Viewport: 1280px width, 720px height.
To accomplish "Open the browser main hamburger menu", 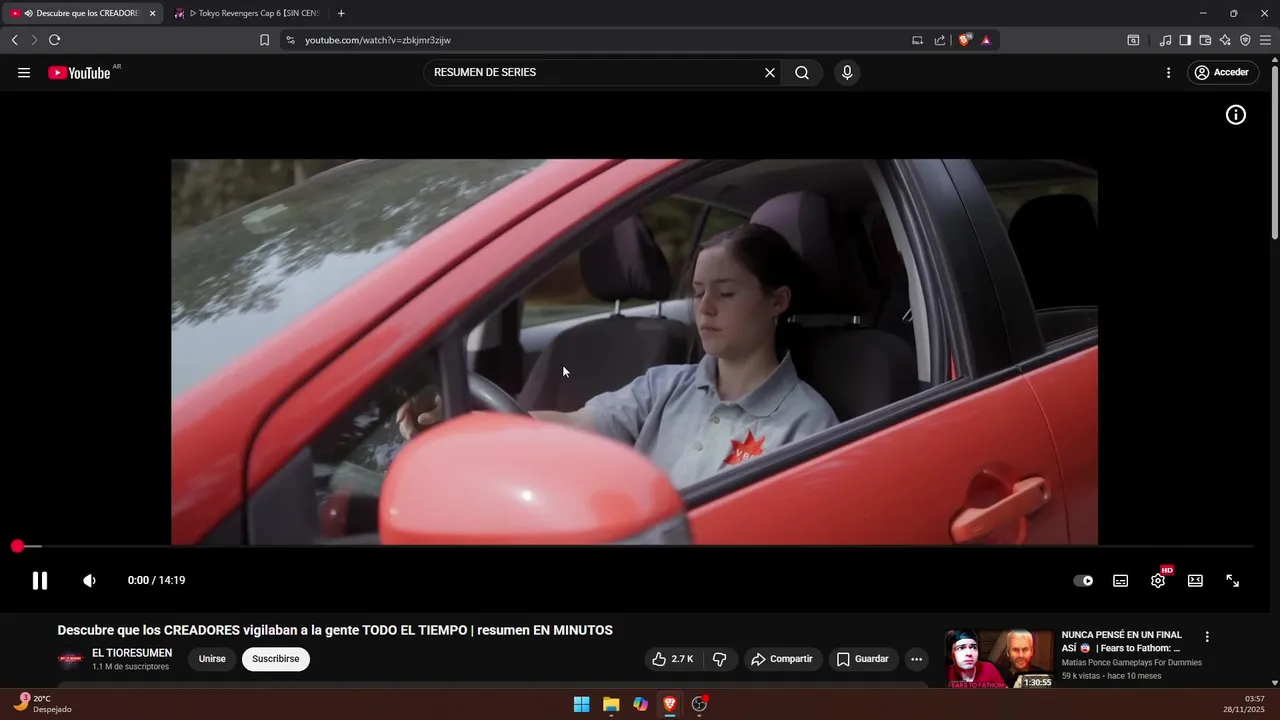I will click(1265, 40).
